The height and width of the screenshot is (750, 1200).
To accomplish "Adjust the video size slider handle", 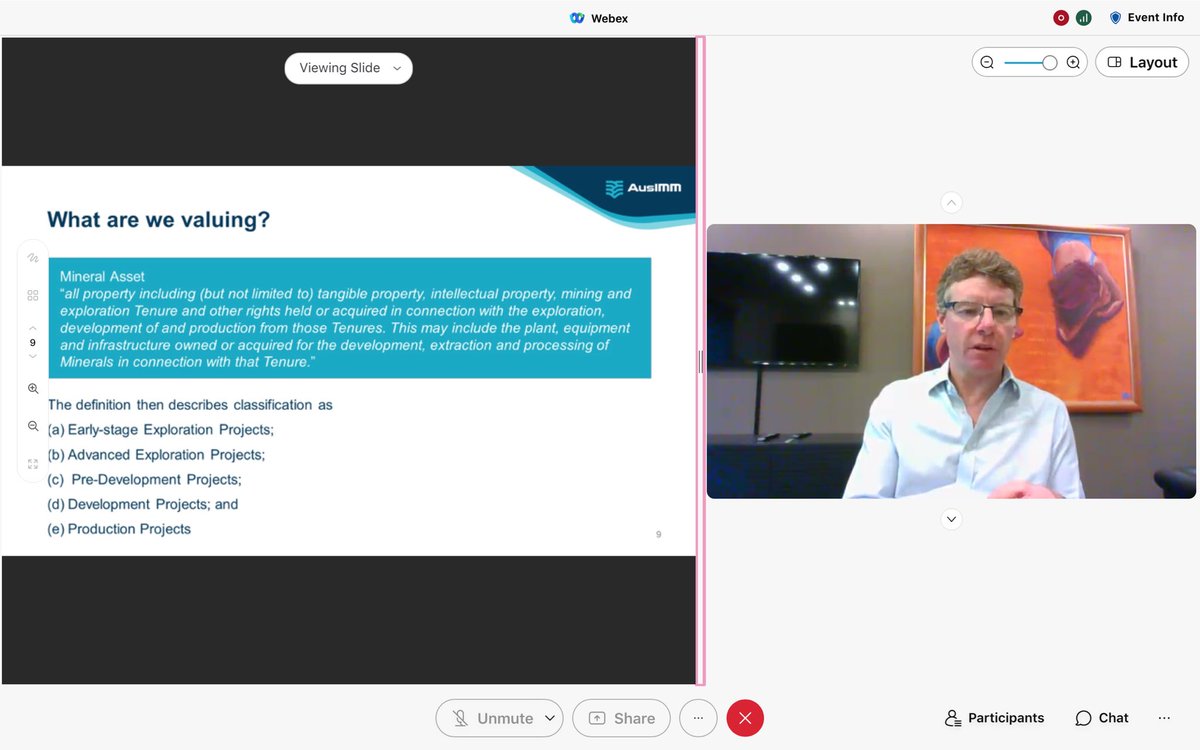I will (1049, 62).
